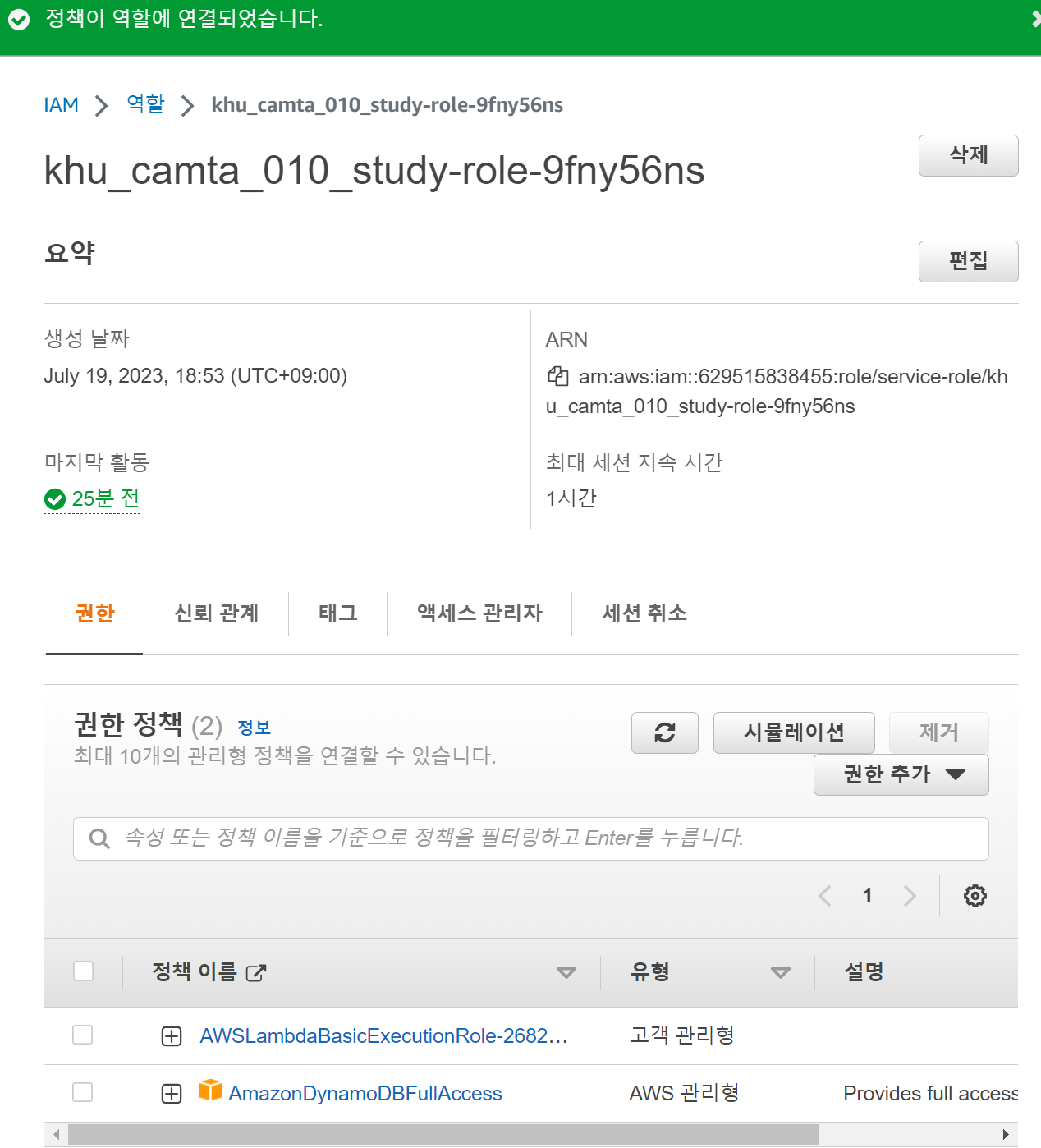
Task: Click the creation date July 19, 2023 text
Action: click(195, 376)
